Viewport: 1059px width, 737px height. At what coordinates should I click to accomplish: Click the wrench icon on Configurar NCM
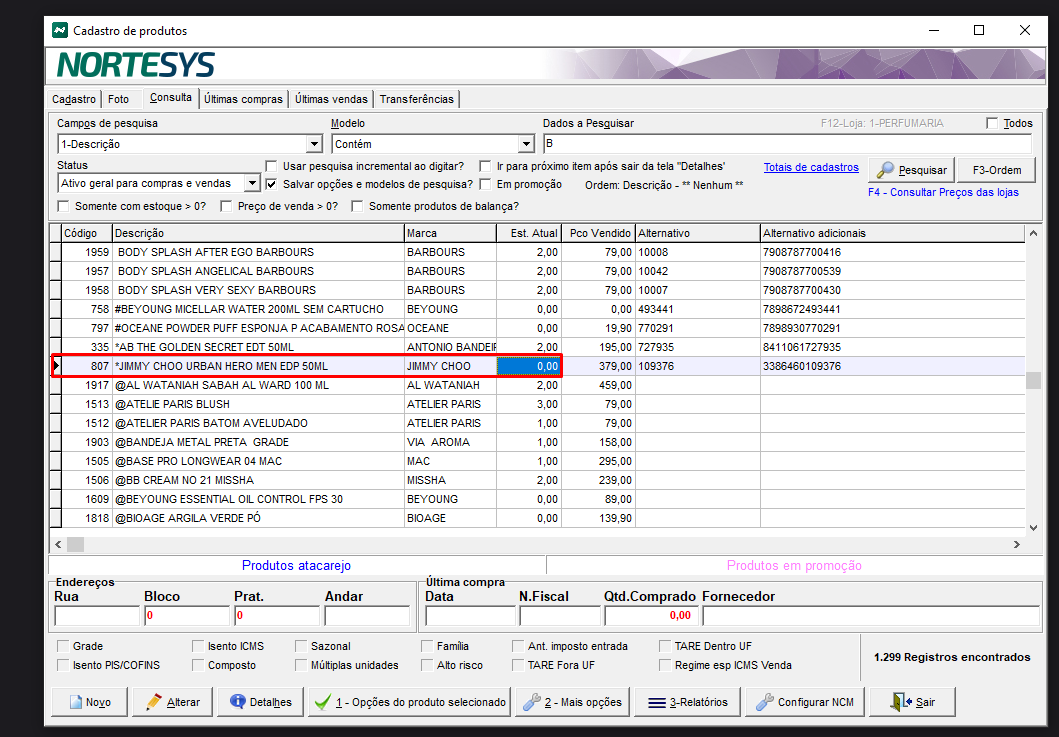[x=765, y=702]
